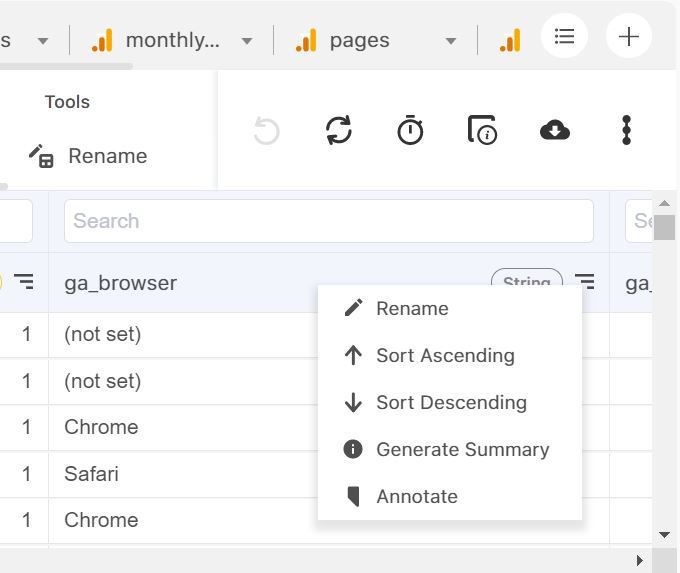This screenshot has width=680, height=573.
Task: Click horizontal scrollbar right arrow
Action: point(640,560)
